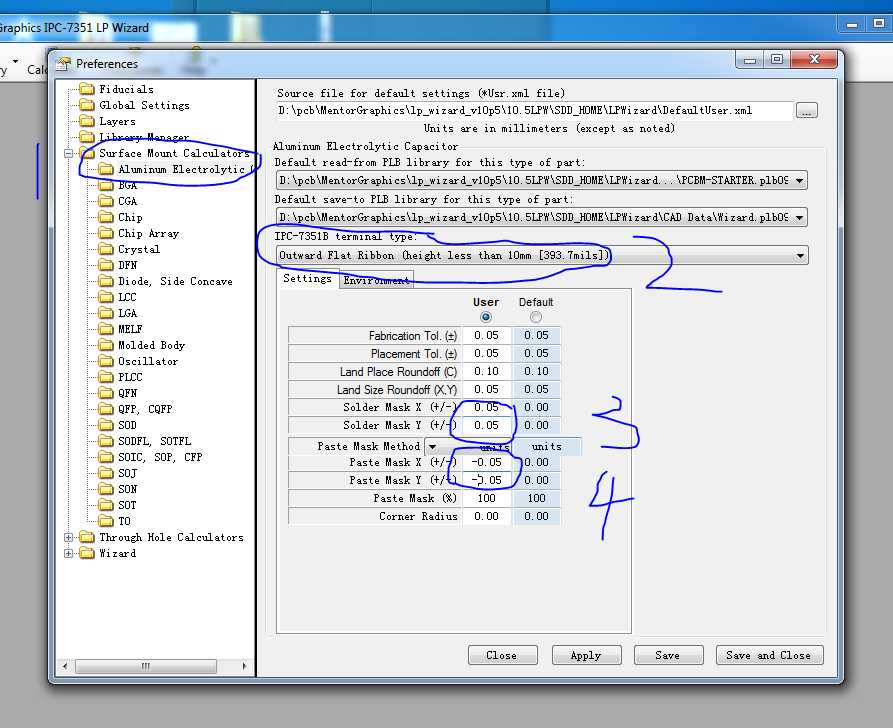This screenshot has height=728, width=893.
Task: Click the QFN folder icon
Action: pyautogui.click(x=106, y=392)
